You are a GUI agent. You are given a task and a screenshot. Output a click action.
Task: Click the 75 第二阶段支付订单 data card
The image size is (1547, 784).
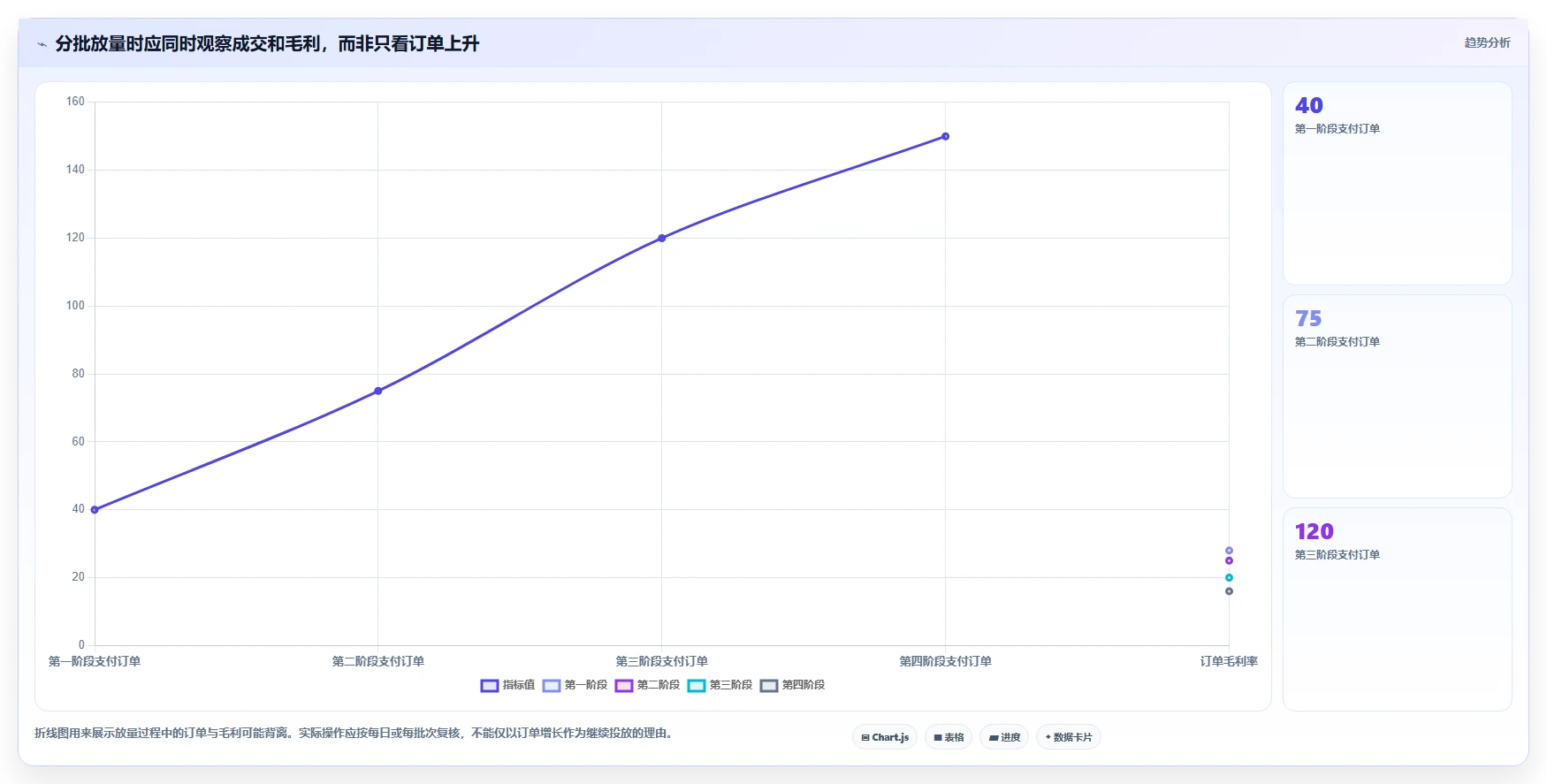click(1397, 397)
